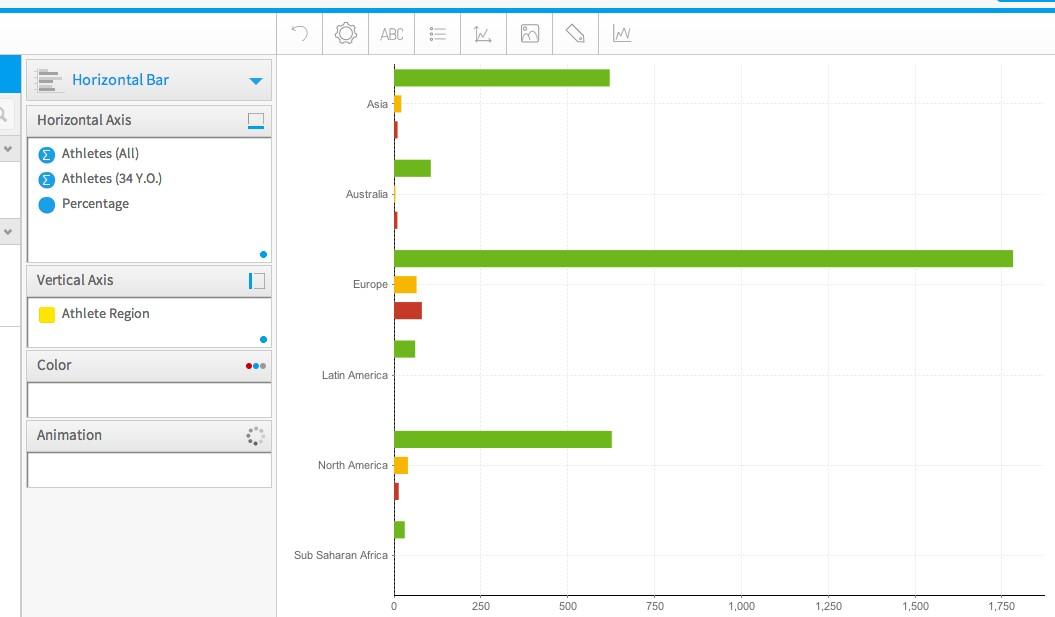Click the horizontal bar chart type icon
Screen dimensions: 1055x617
pos(48,80)
